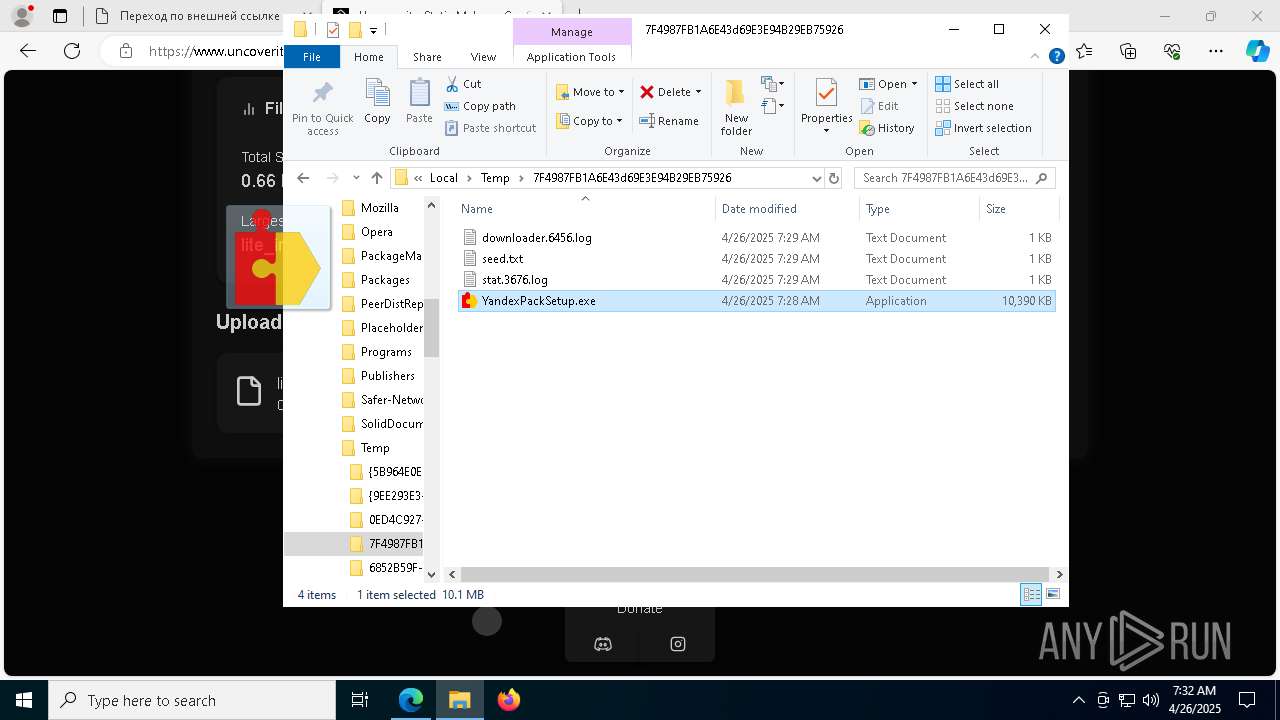Sort by Date modified column
The width and height of the screenshot is (1280, 720).
pos(787,209)
